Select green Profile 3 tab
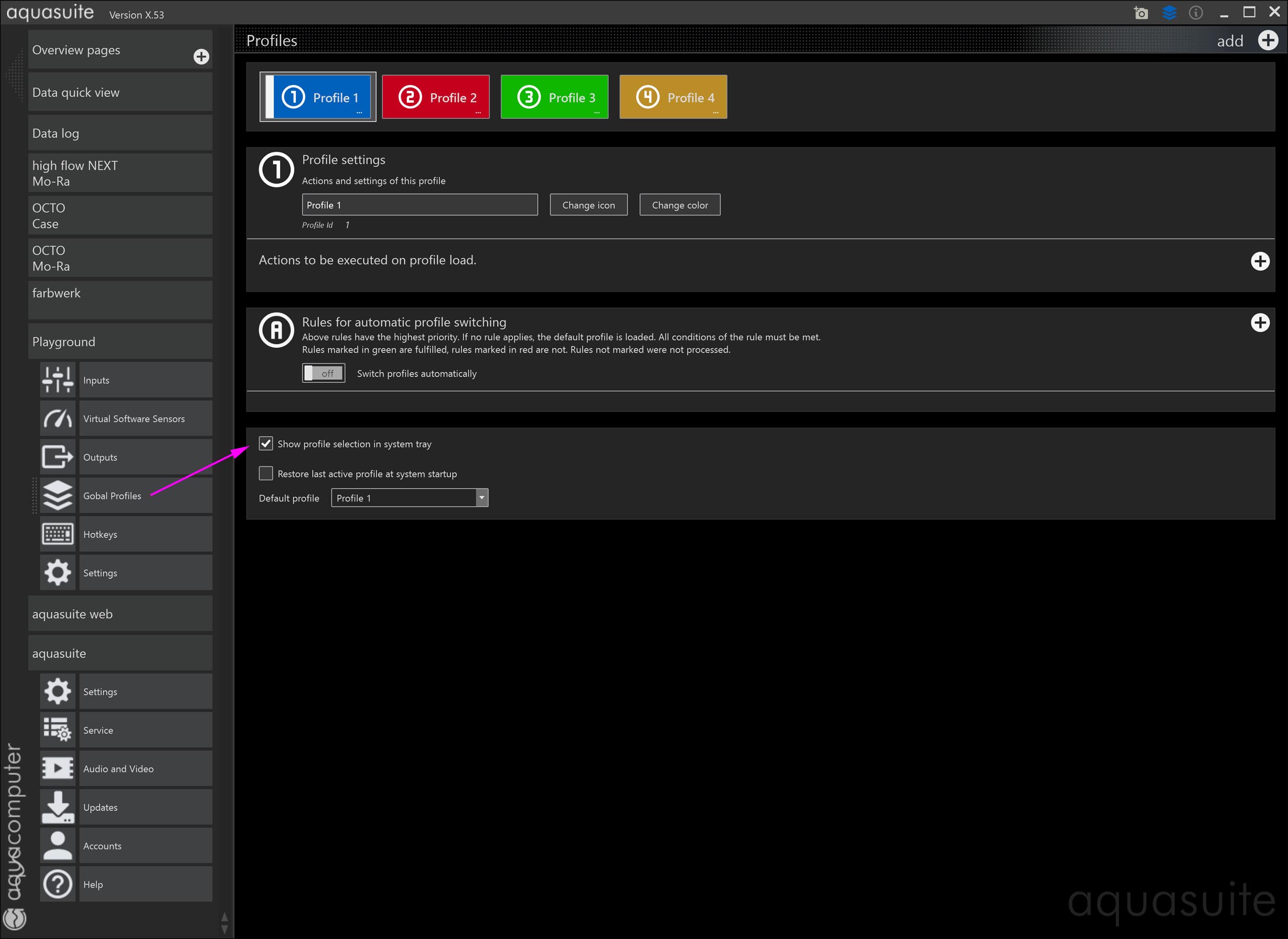This screenshot has height=939, width=1288. 554,97
